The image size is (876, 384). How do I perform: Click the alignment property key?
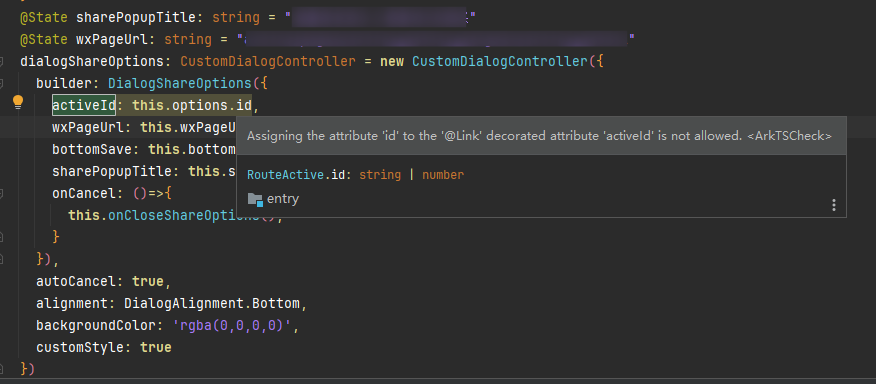tap(72, 304)
